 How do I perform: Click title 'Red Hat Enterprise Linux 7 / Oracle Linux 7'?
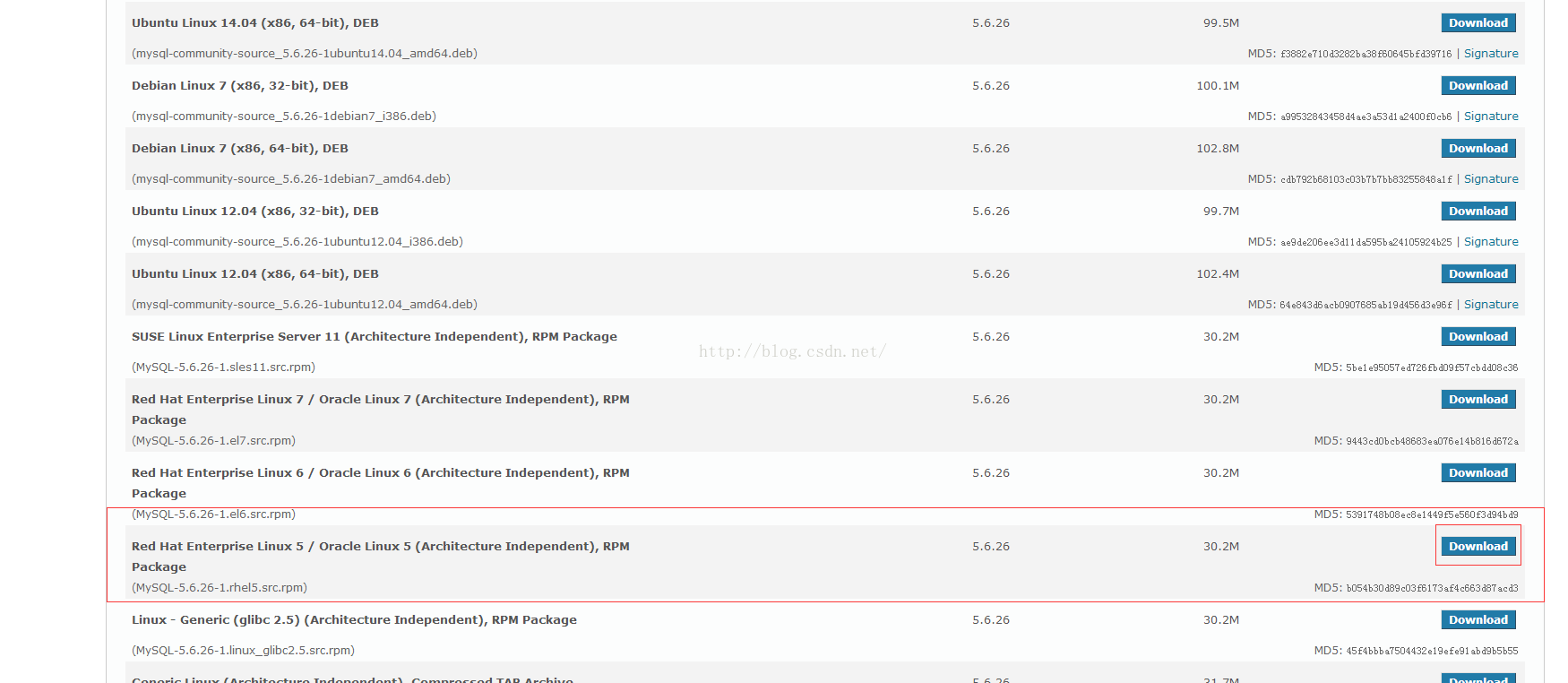point(381,410)
